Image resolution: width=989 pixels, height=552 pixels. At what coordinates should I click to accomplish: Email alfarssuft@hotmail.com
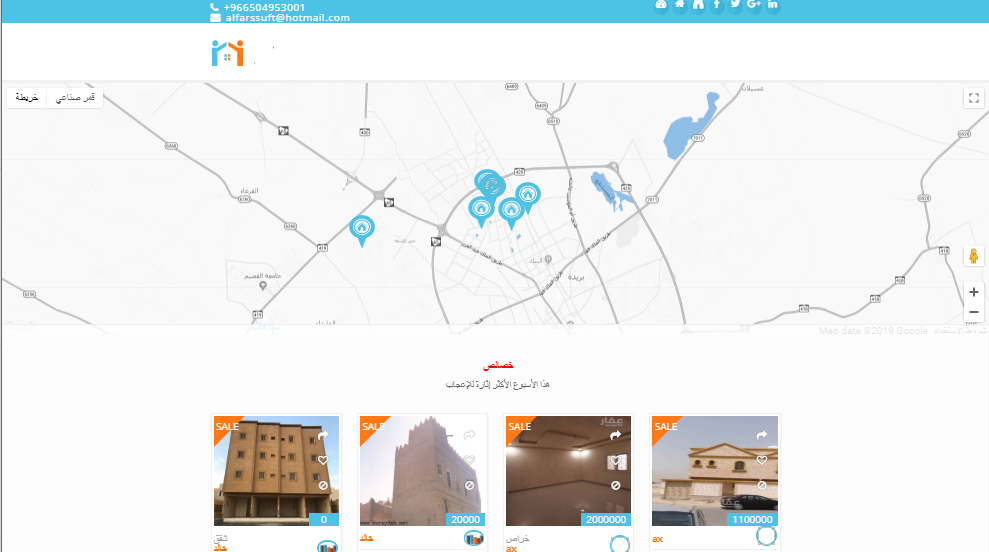point(288,18)
